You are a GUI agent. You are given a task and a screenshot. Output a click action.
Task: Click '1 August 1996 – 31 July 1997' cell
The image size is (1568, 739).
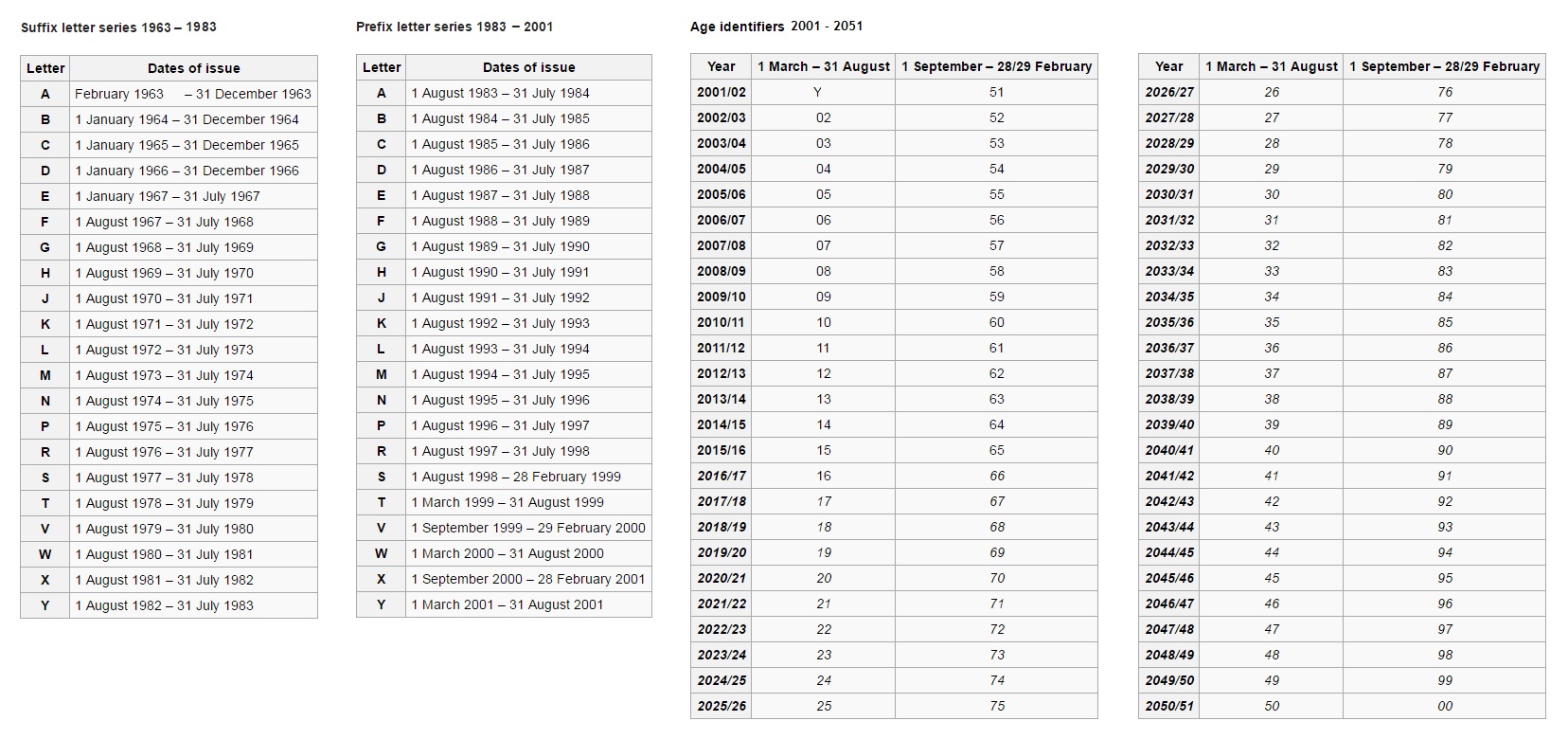pos(528,425)
